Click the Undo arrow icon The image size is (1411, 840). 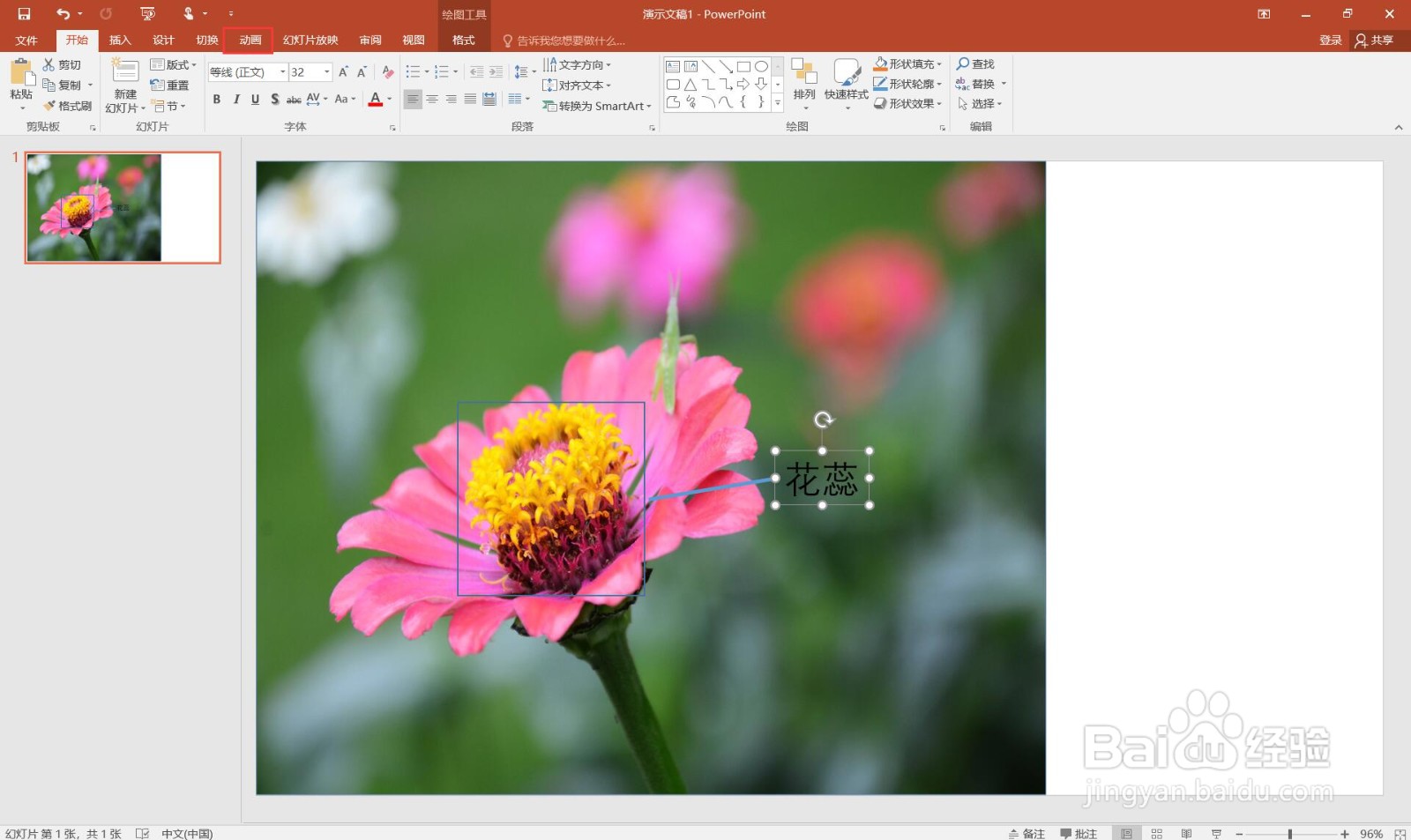(x=63, y=14)
